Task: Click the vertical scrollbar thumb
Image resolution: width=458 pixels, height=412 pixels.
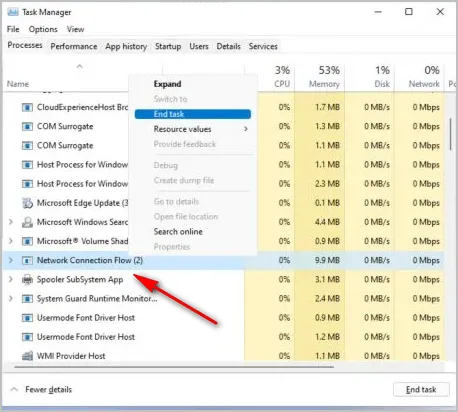Action: pos(451,134)
